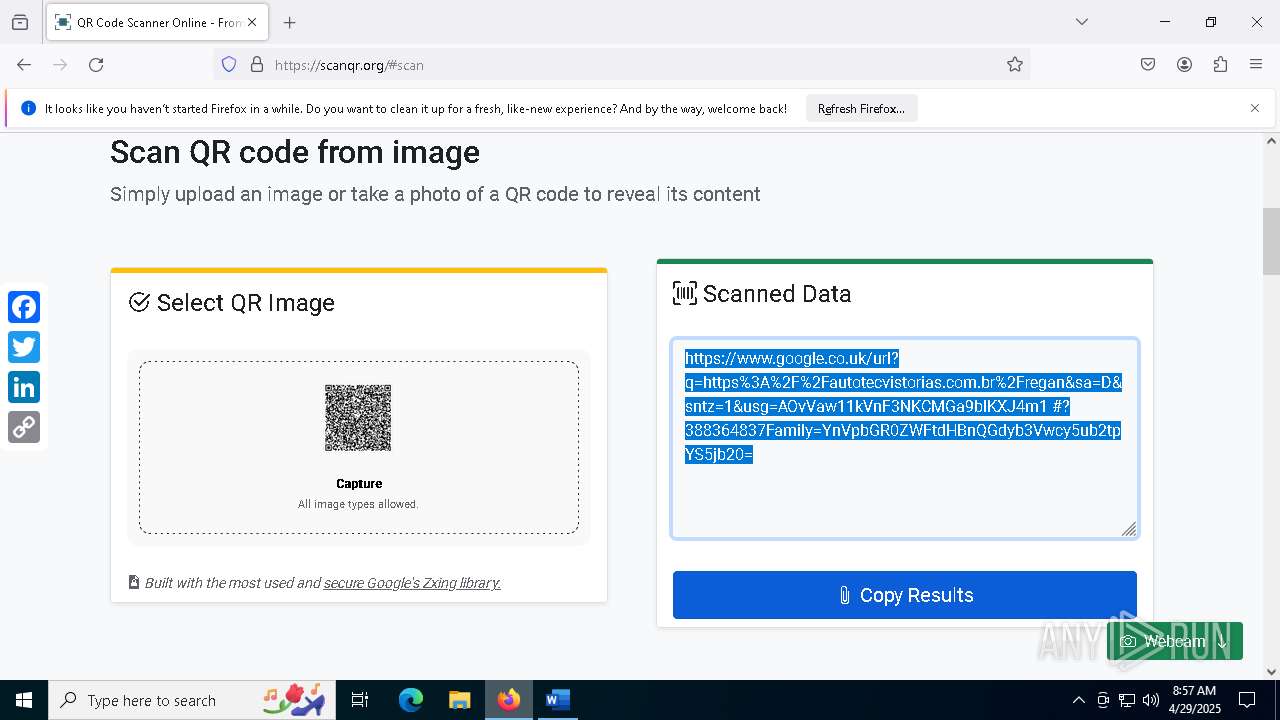Open secure Google's Zxing library link
This screenshot has width=1280, height=720.
412,583
